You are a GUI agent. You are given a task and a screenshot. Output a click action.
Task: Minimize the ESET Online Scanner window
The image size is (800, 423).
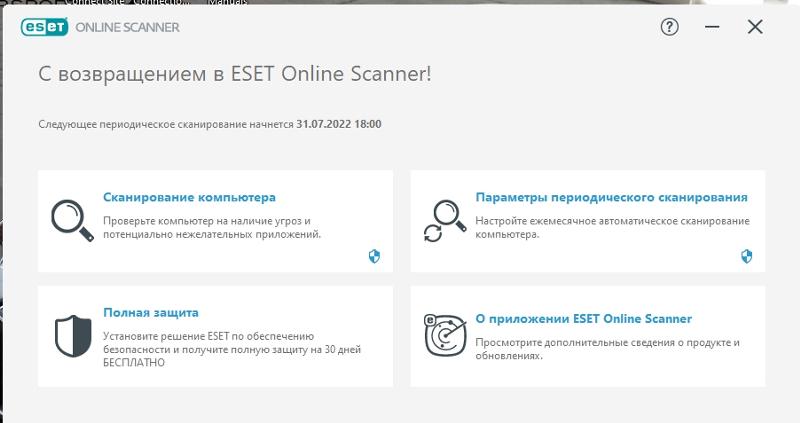pos(712,27)
